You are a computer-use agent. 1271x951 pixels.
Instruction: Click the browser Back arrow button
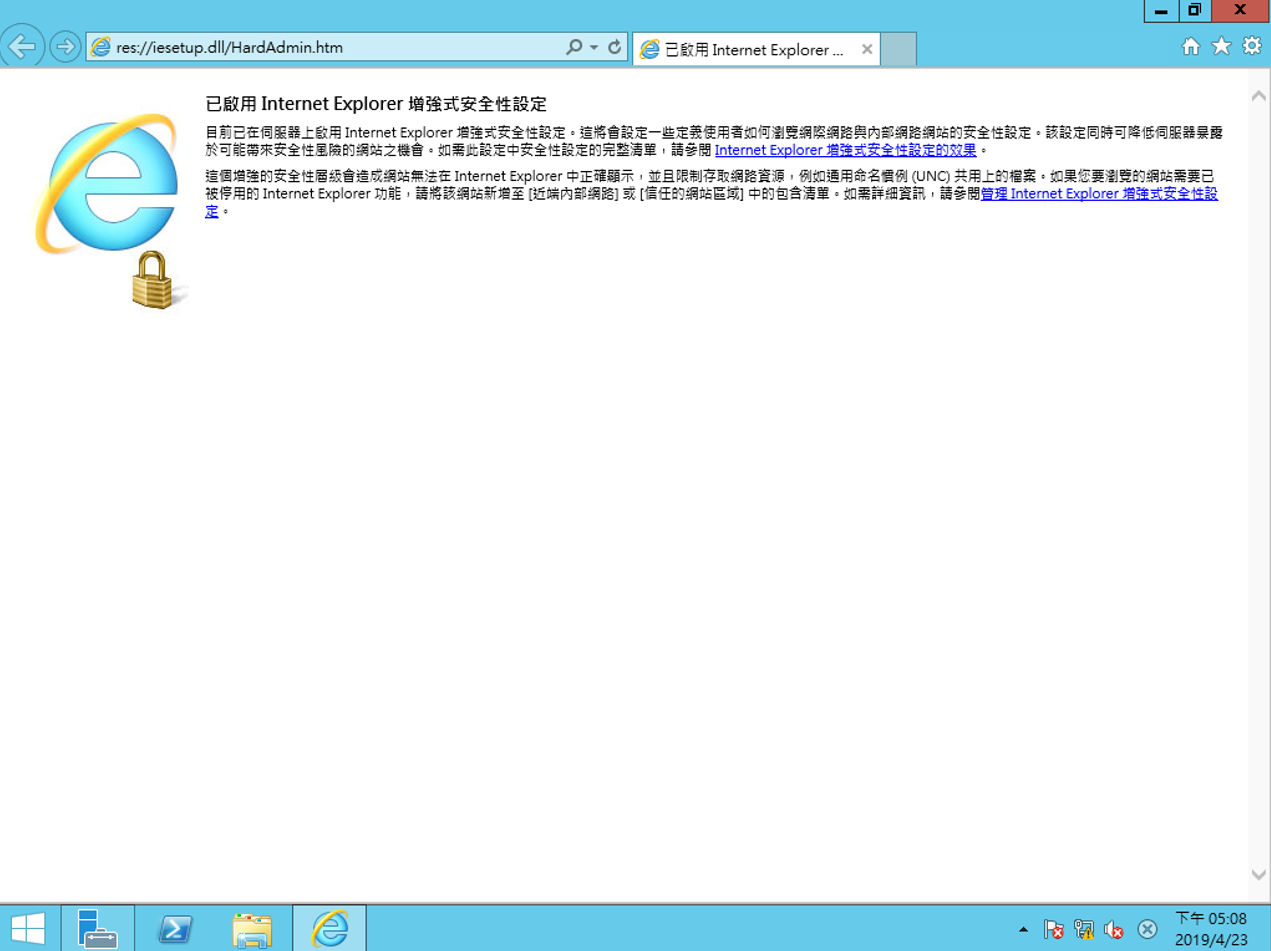pos(22,46)
